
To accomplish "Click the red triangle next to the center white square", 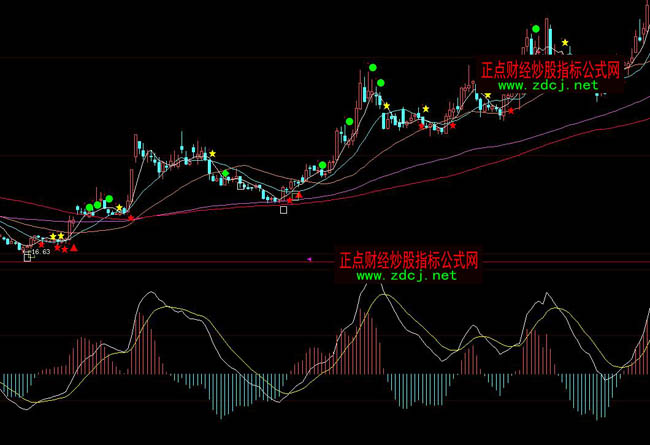I will [297, 195].
